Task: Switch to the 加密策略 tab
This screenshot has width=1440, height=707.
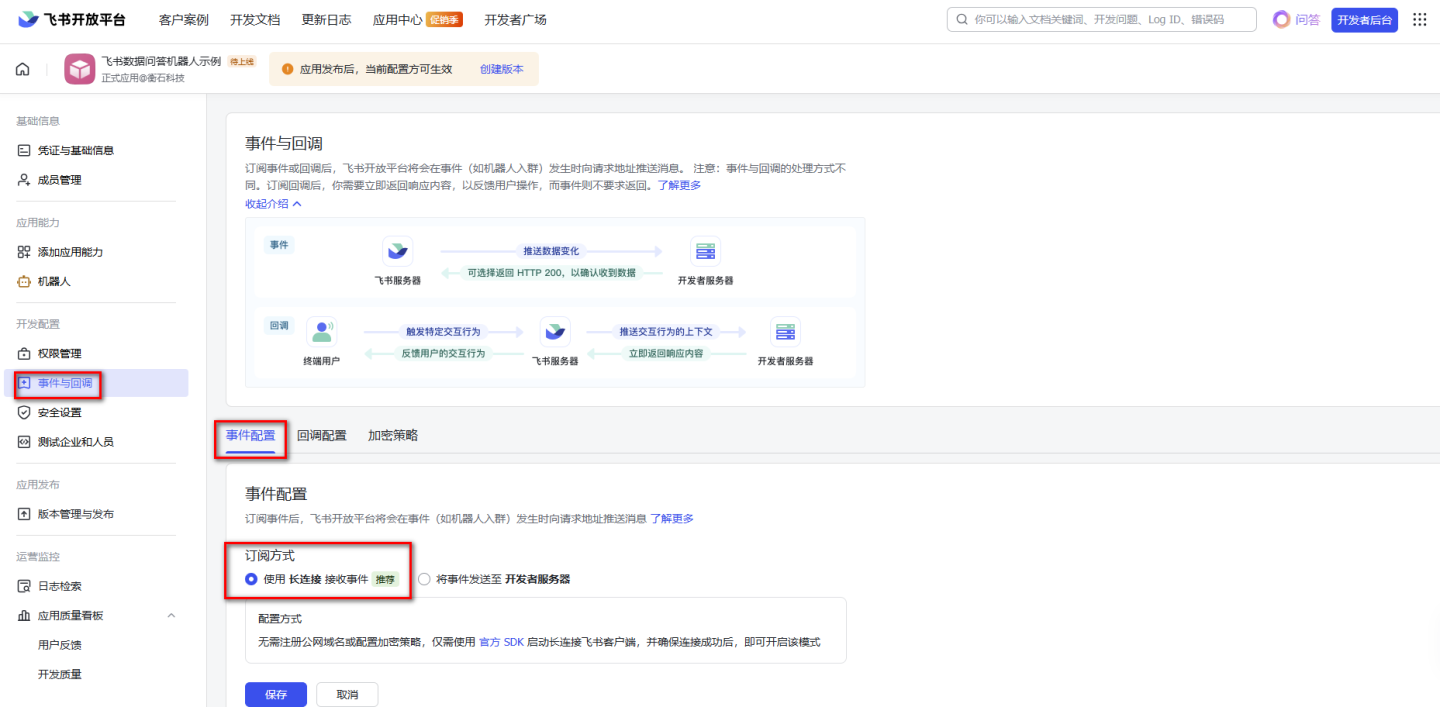Action: (393, 435)
